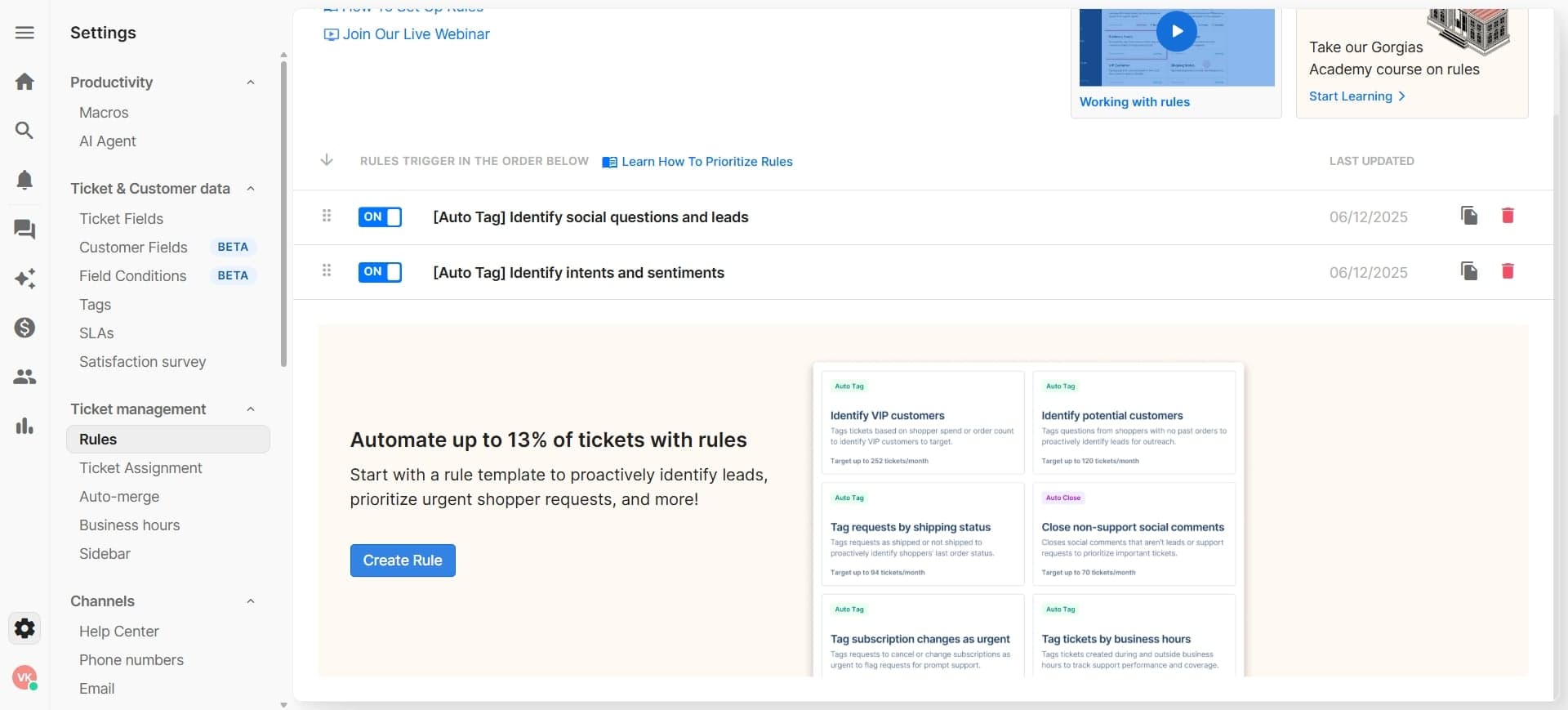
Task: Play the Working with rules video
Action: (1176, 32)
